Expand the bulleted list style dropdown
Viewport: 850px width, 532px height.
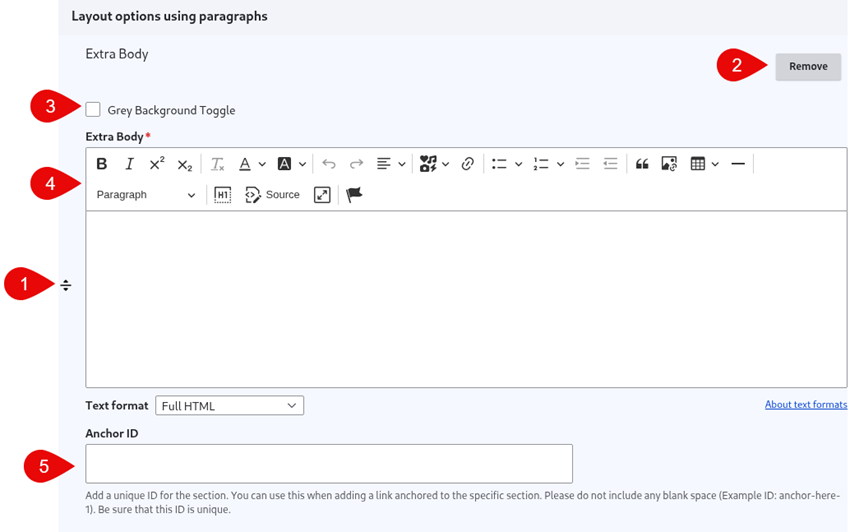tap(518, 164)
